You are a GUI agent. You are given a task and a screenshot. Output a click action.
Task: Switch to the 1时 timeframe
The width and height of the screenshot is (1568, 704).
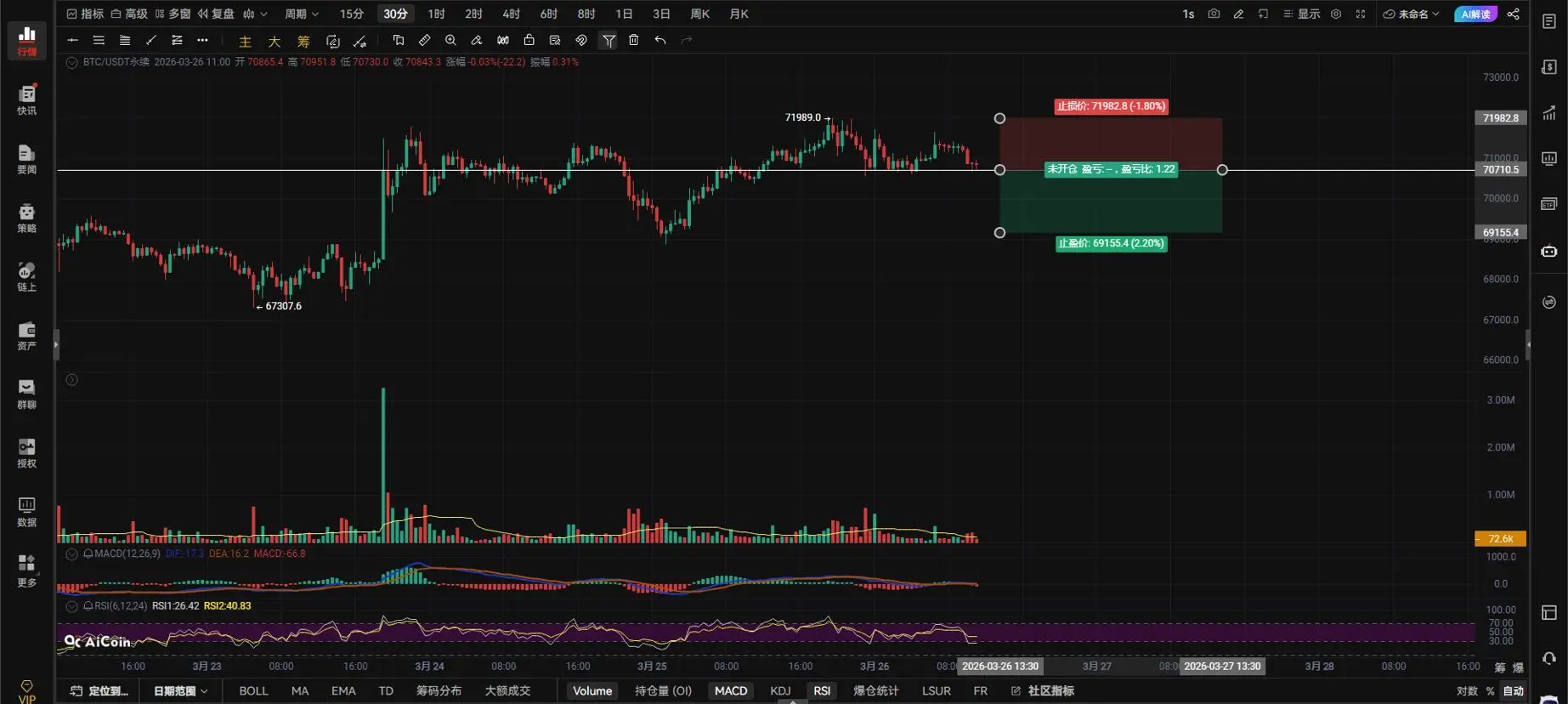pyautogui.click(x=437, y=14)
